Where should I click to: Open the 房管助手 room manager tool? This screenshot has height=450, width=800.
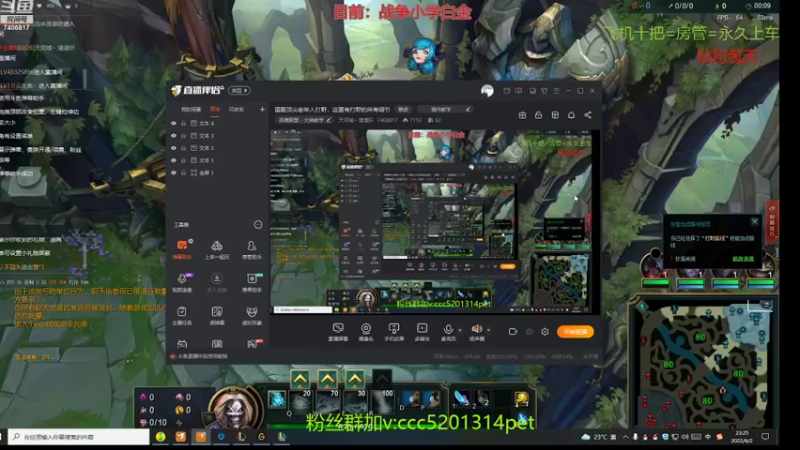252,250
